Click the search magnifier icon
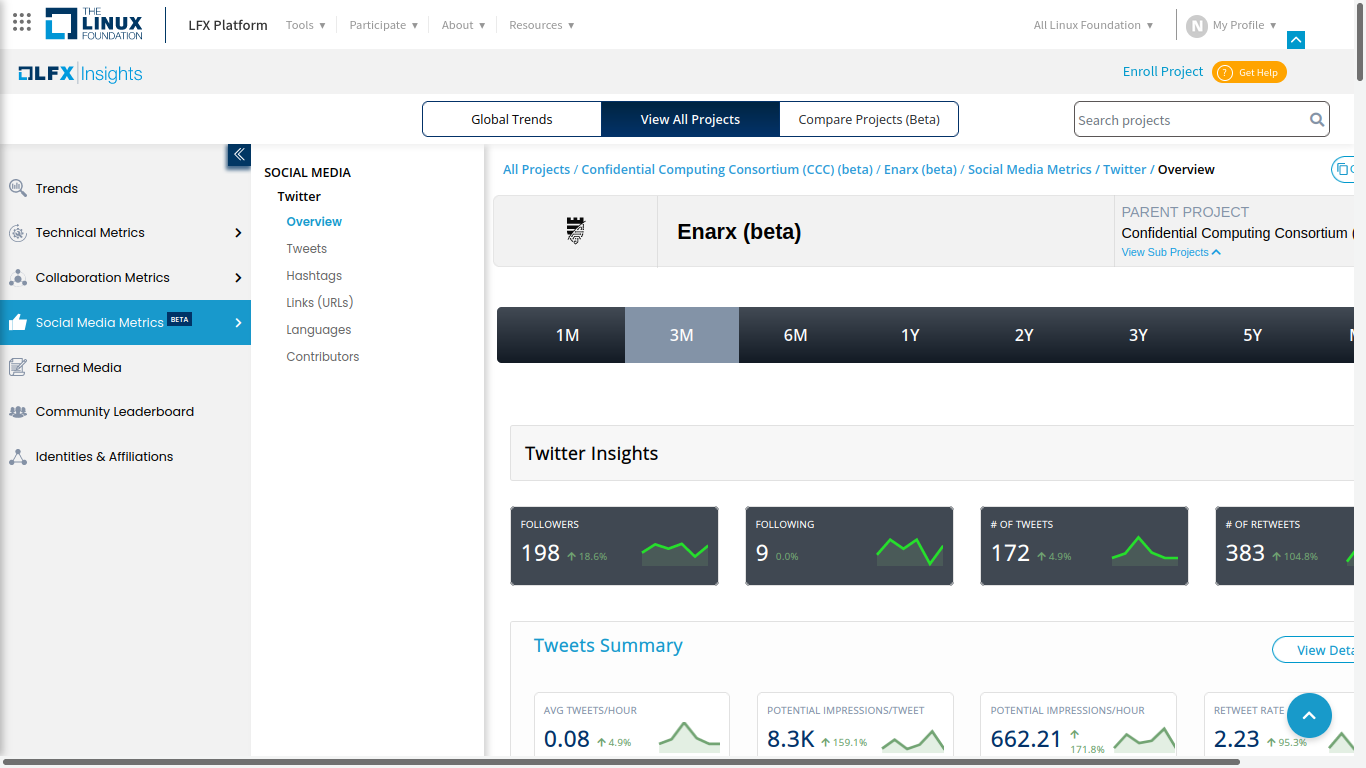The width and height of the screenshot is (1366, 768). click(x=1317, y=120)
